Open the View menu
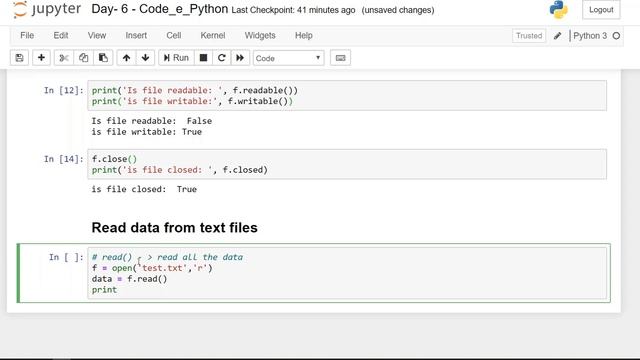 tap(97, 36)
